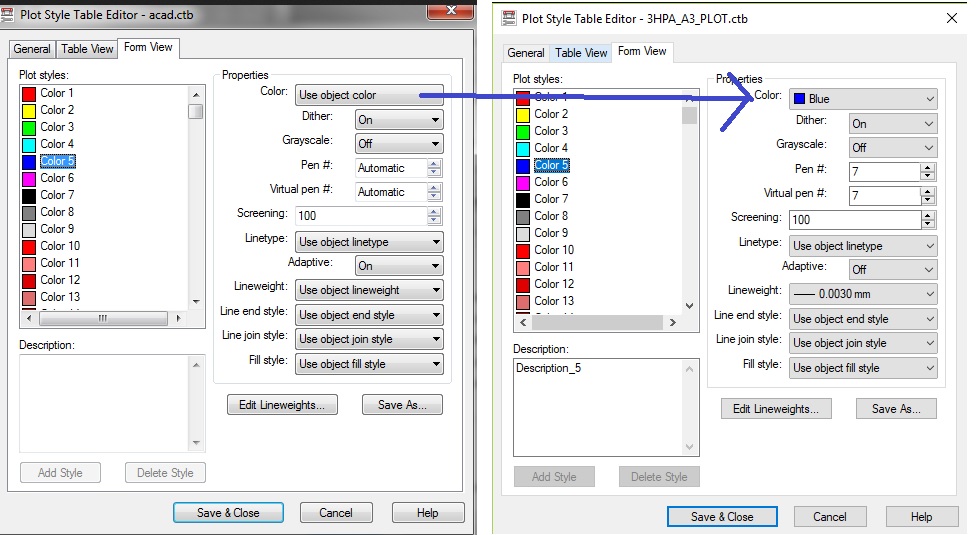The height and width of the screenshot is (535, 976).
Task: Open Linetype dropdown in acad.ctb window
Action: tap(369, 242)
